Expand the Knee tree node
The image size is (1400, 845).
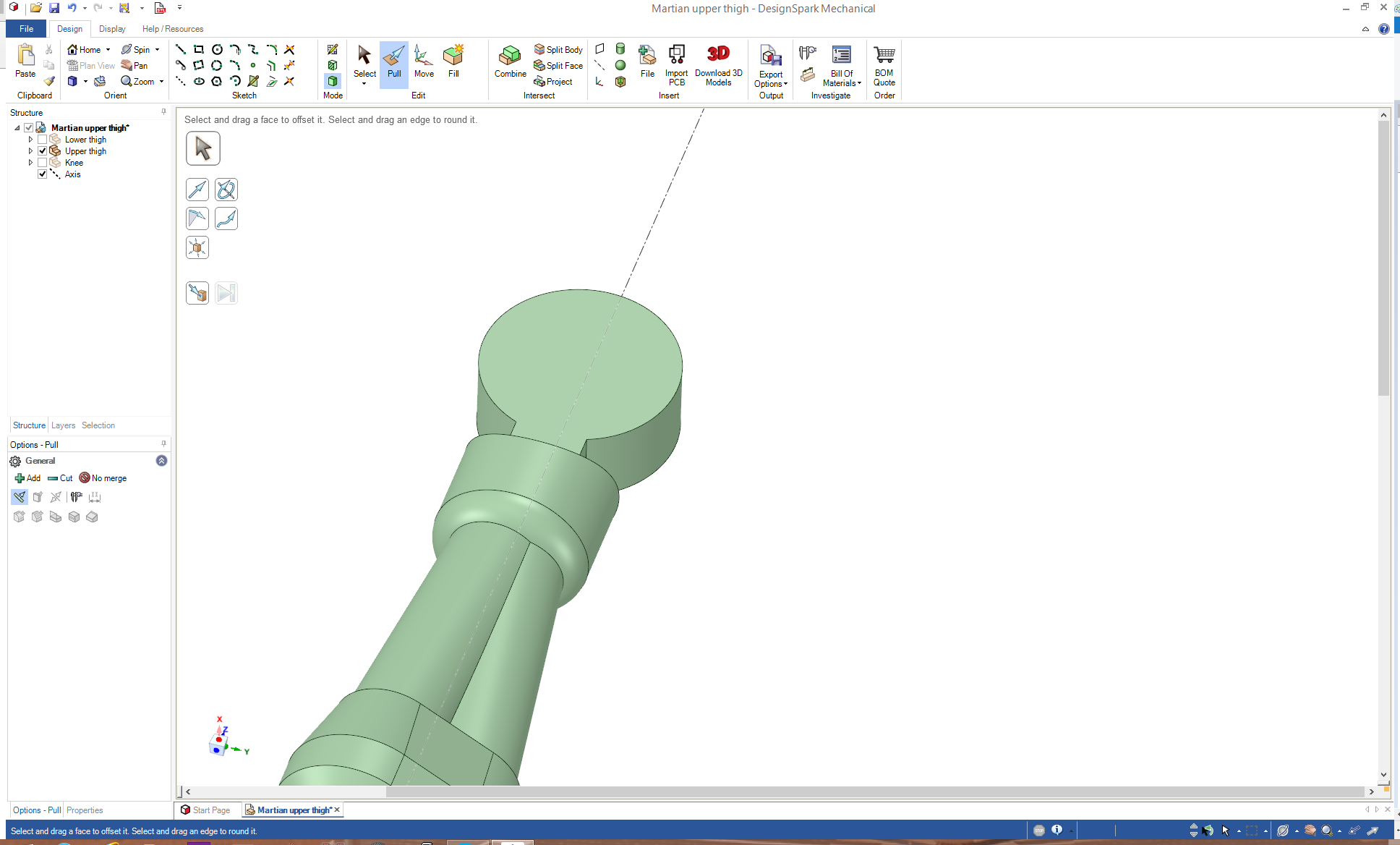(x=30, y=163)
